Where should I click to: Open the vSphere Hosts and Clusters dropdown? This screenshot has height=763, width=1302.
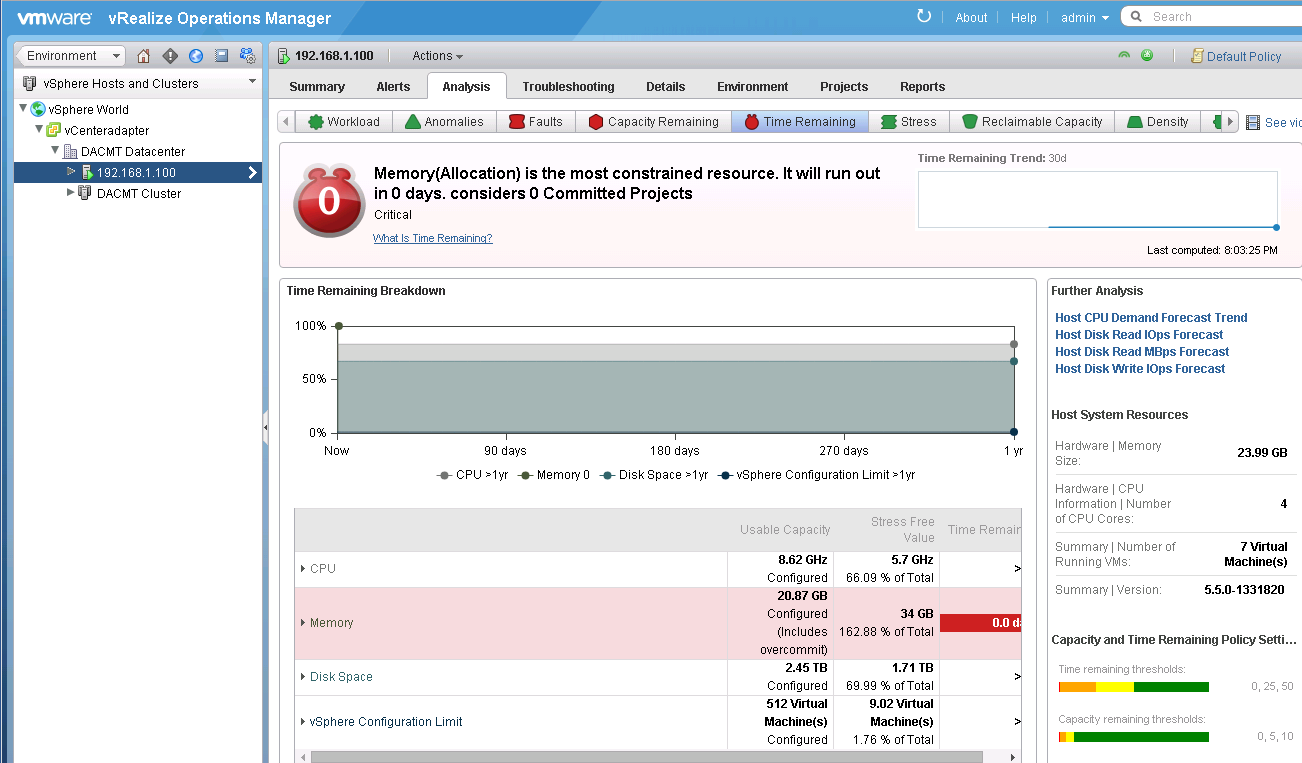[138, 83]
